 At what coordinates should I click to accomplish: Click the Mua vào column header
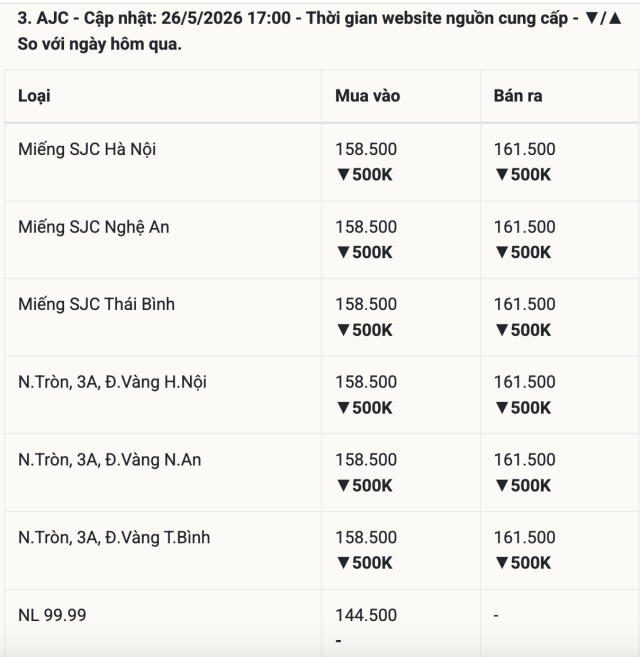pos(368,96)
